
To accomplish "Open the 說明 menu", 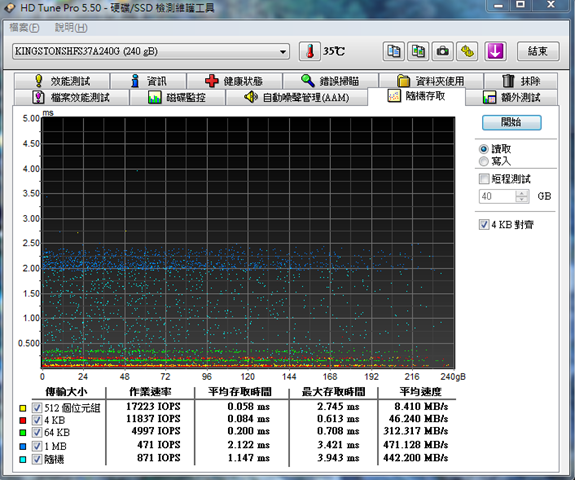I will click(x=71, y=28).
